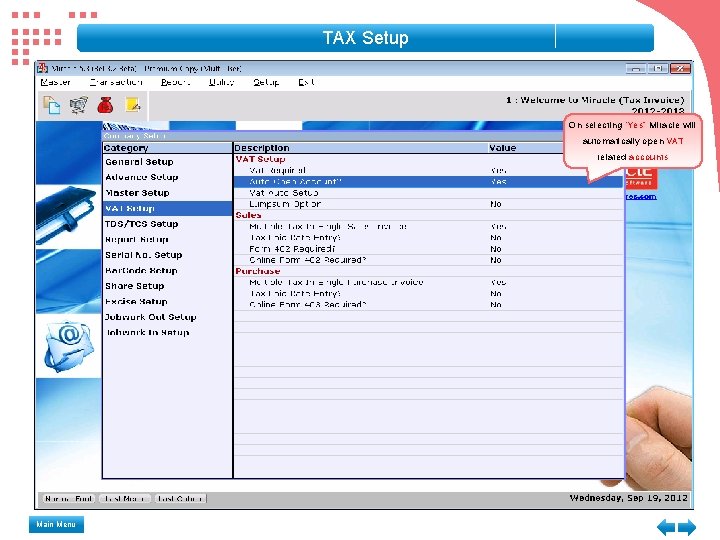Image resolution: width=720 pixels, height=540 pixels.
Task: Select Master Setup category
Action: coord(168,193)
